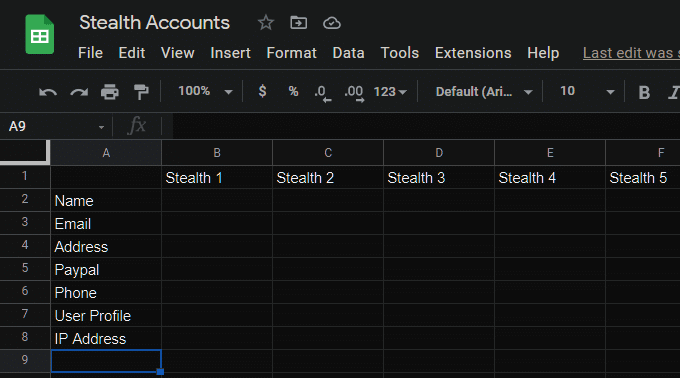Open the Extensions menu
The image size is (680, 378).
tap(473, 53)
